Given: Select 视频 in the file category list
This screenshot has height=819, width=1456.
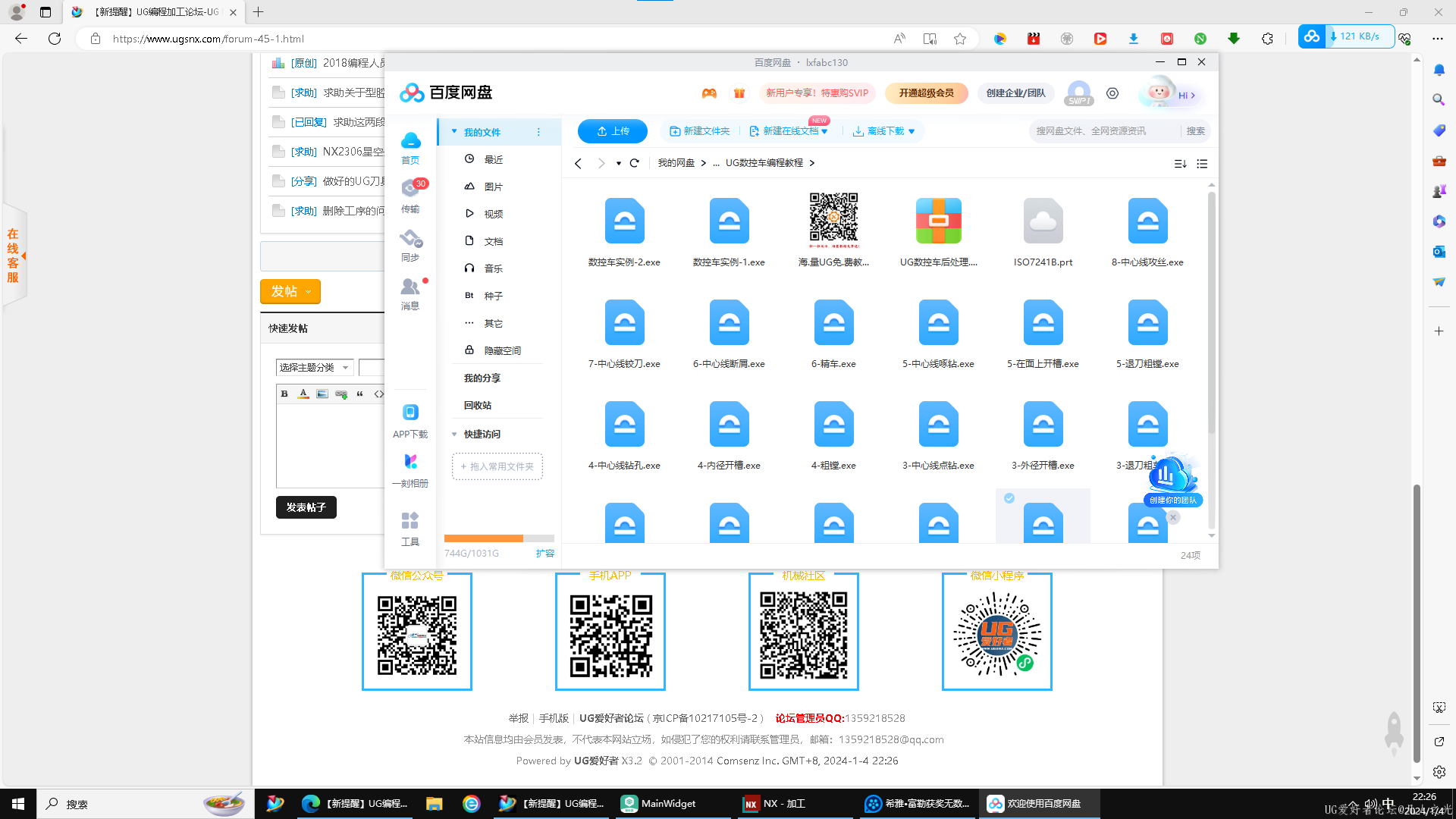Looking at the screenshot, I should tap(493, 214).
